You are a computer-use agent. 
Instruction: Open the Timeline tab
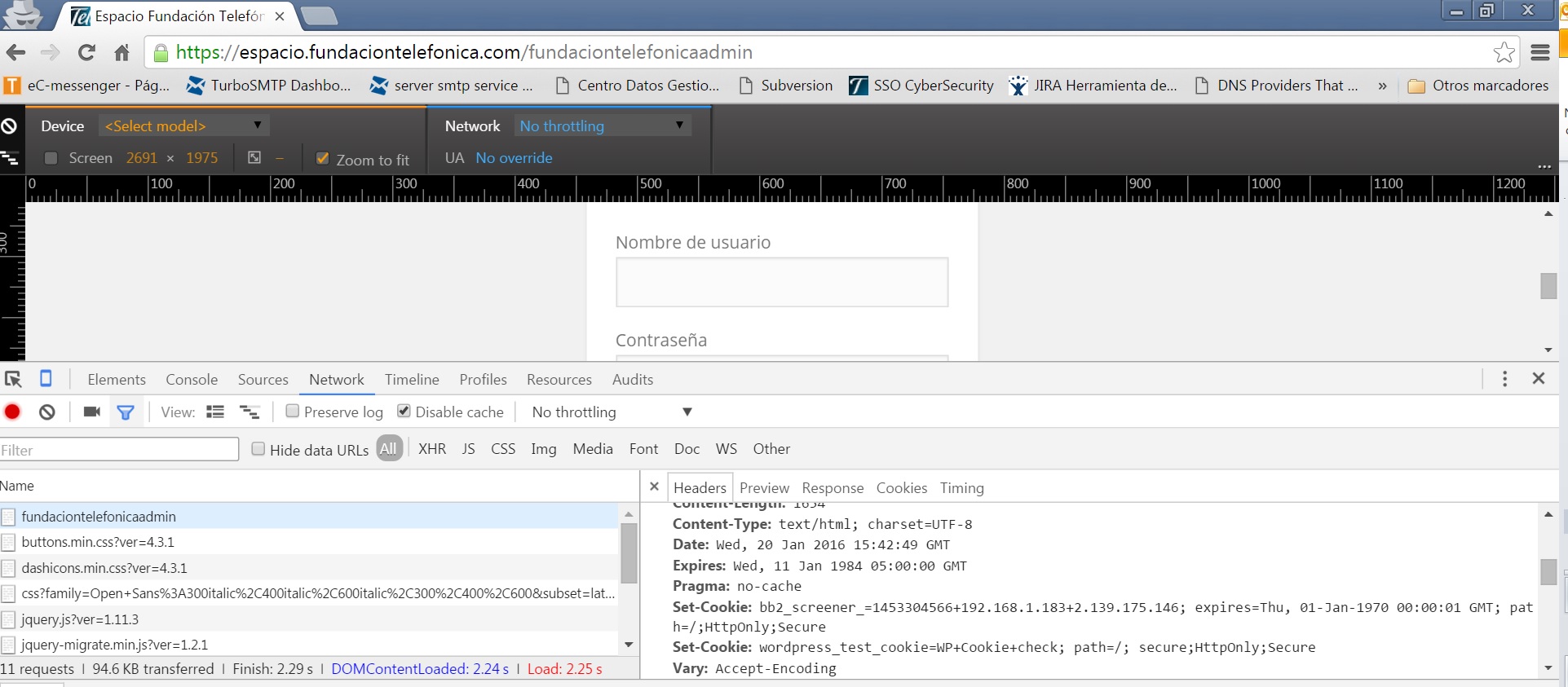pos(412,379)
